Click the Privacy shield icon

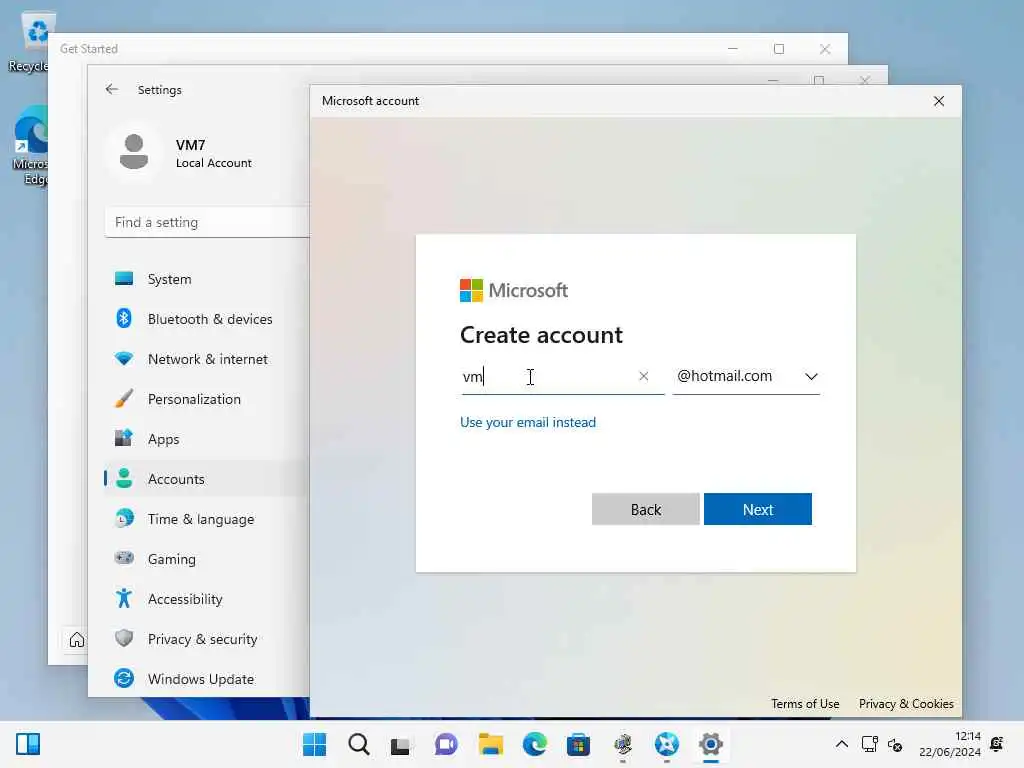click(123, 638)
